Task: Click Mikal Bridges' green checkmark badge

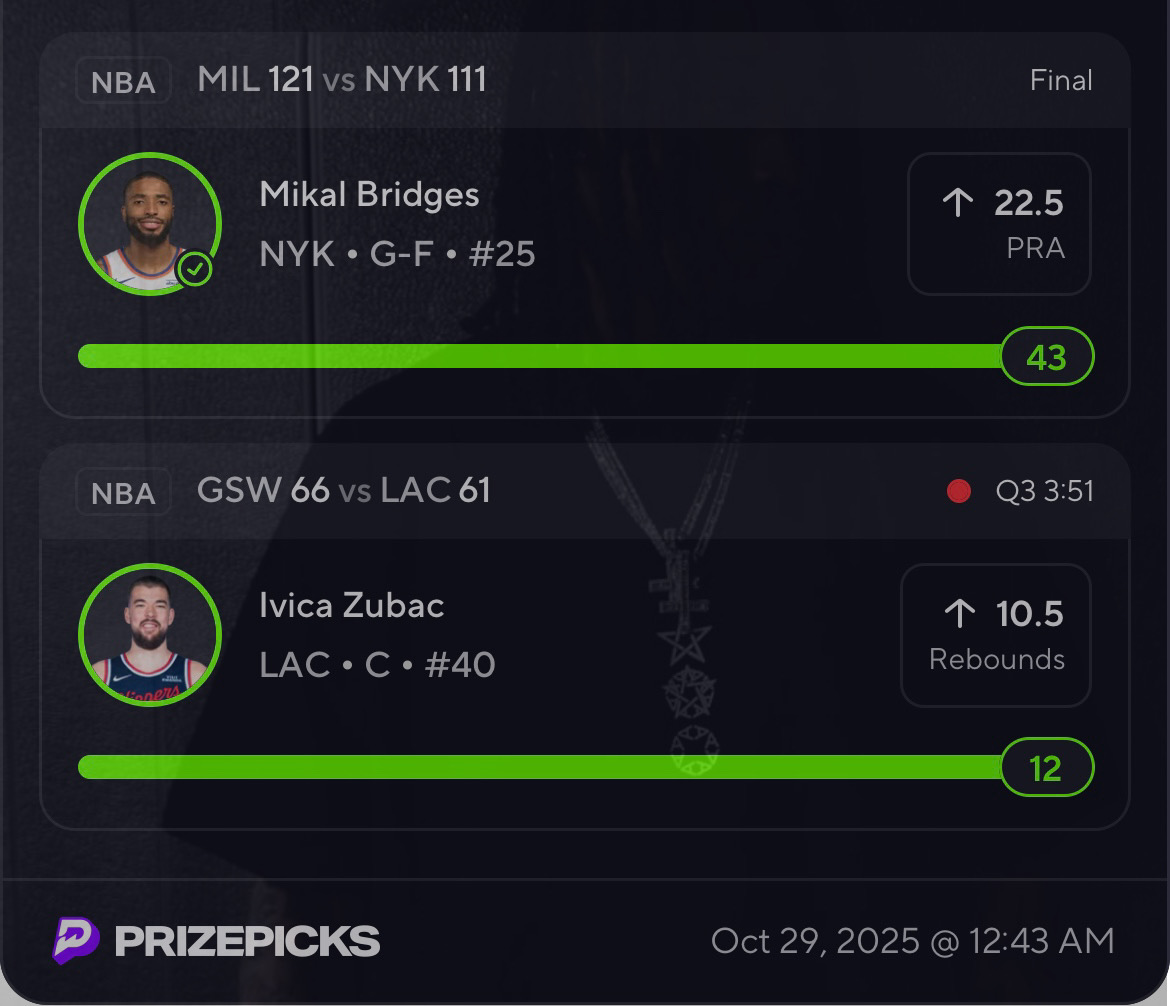Action: pos(195,268)
